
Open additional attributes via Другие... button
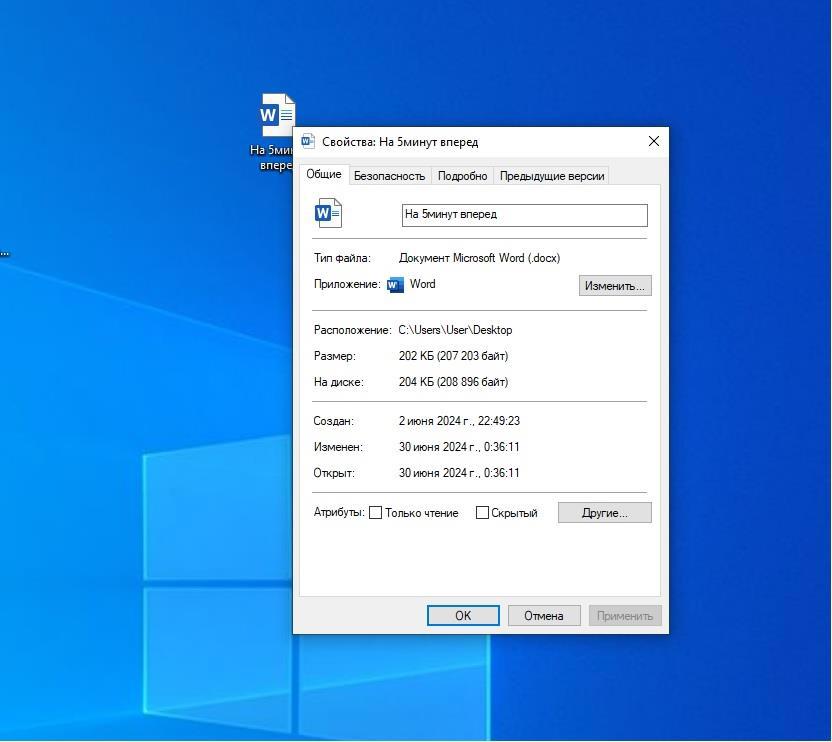604,513
